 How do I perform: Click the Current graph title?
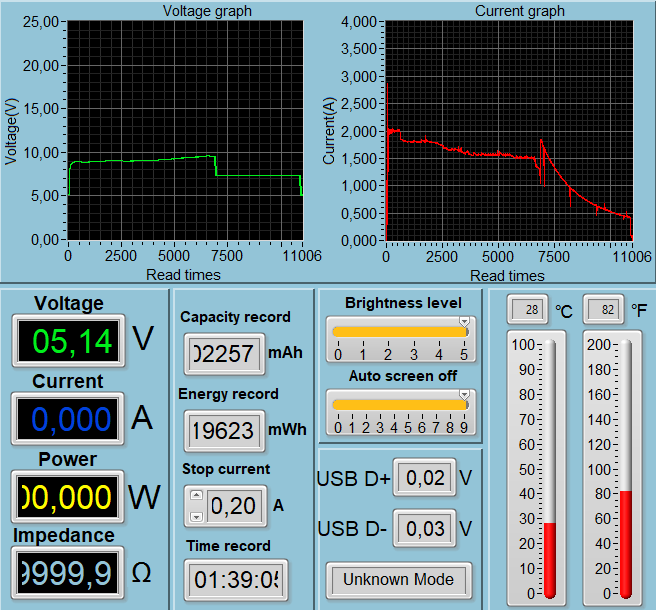coord(520,11)
